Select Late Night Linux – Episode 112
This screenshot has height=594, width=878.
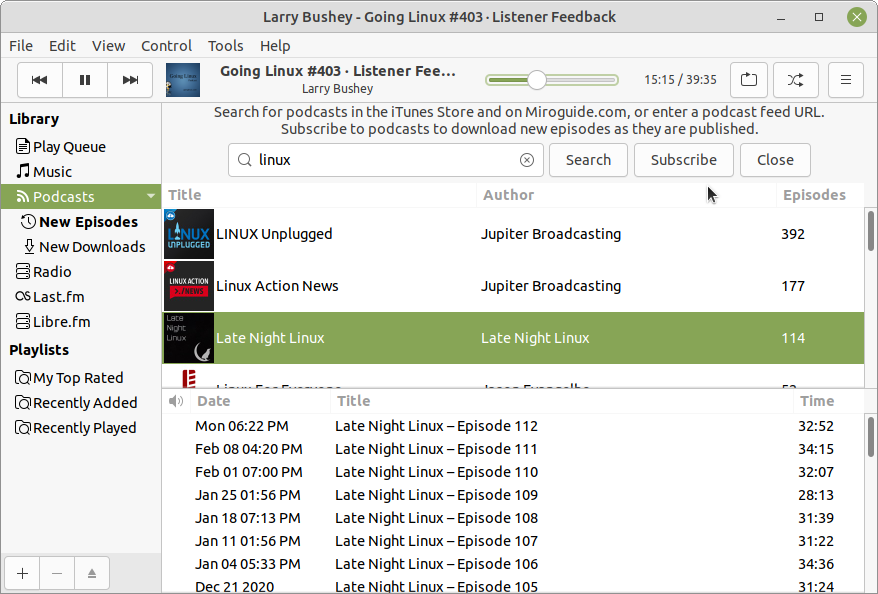(513, 426)
